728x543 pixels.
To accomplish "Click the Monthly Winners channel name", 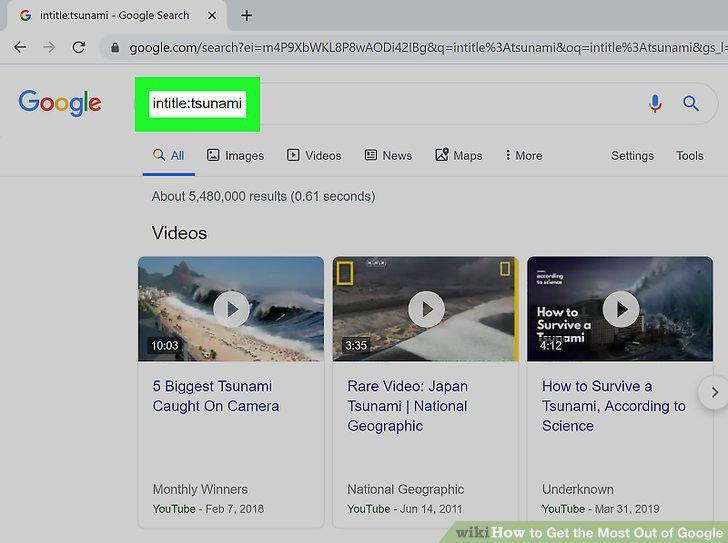I will (x=200, y=489).
